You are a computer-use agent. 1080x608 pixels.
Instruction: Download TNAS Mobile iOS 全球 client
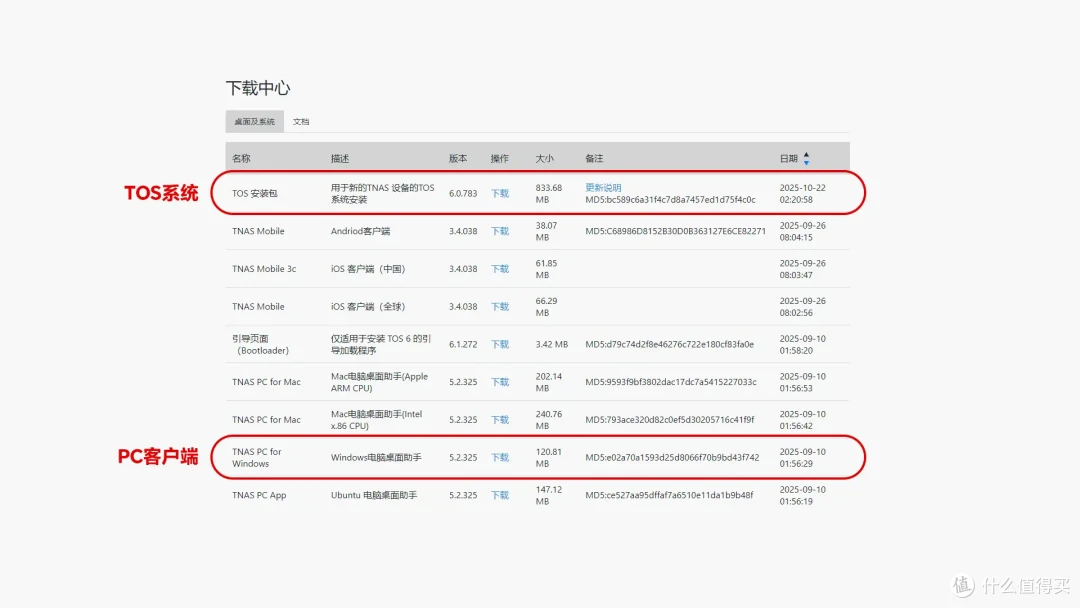499,307
